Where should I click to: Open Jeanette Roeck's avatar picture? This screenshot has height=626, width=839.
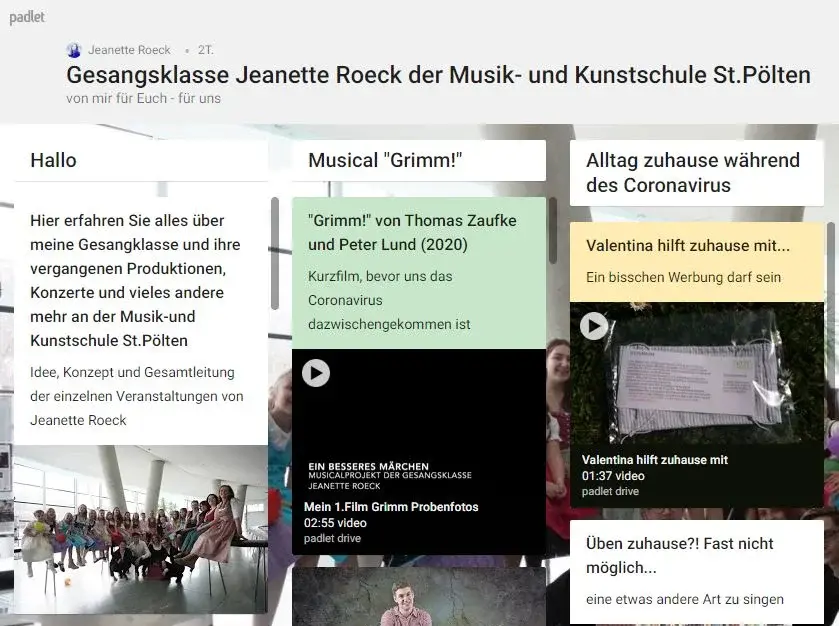pos(74,50)
